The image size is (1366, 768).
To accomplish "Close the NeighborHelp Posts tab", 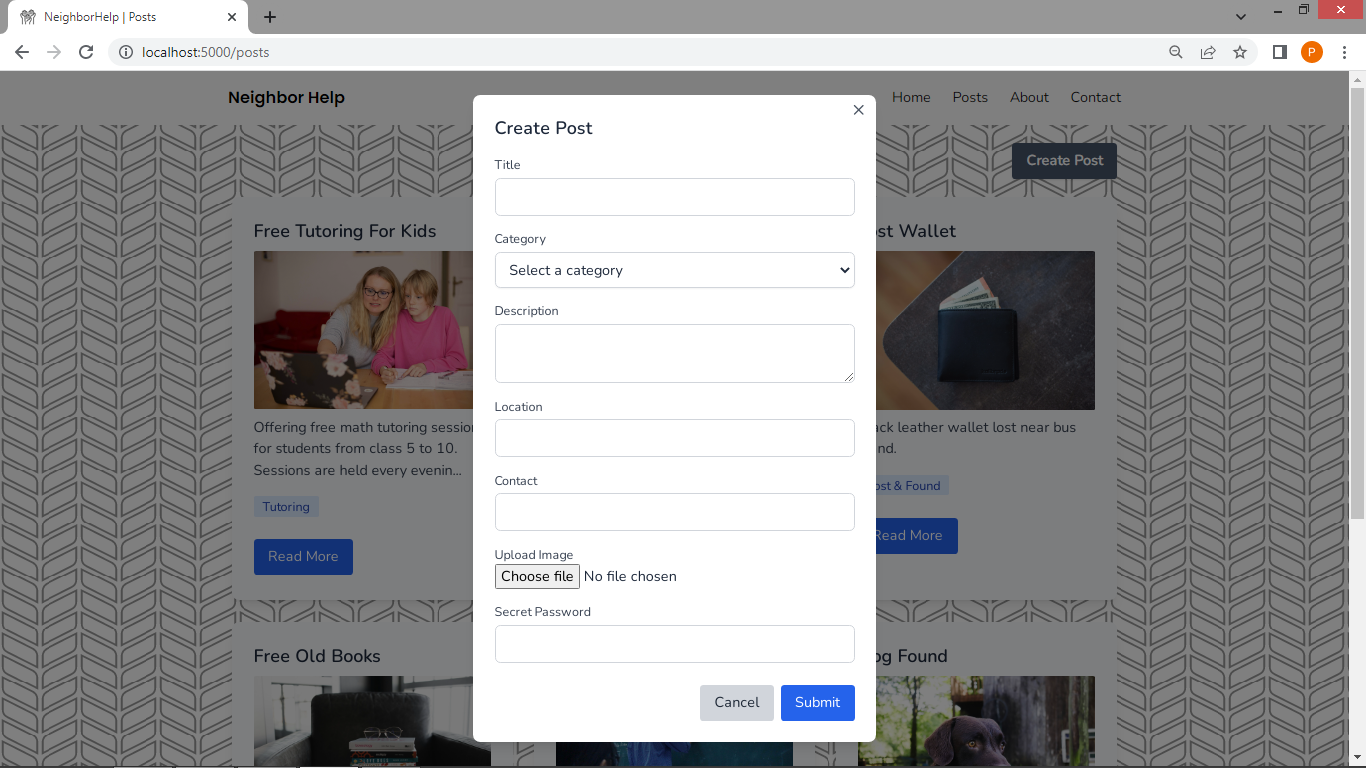I will [x=232, y=17].
